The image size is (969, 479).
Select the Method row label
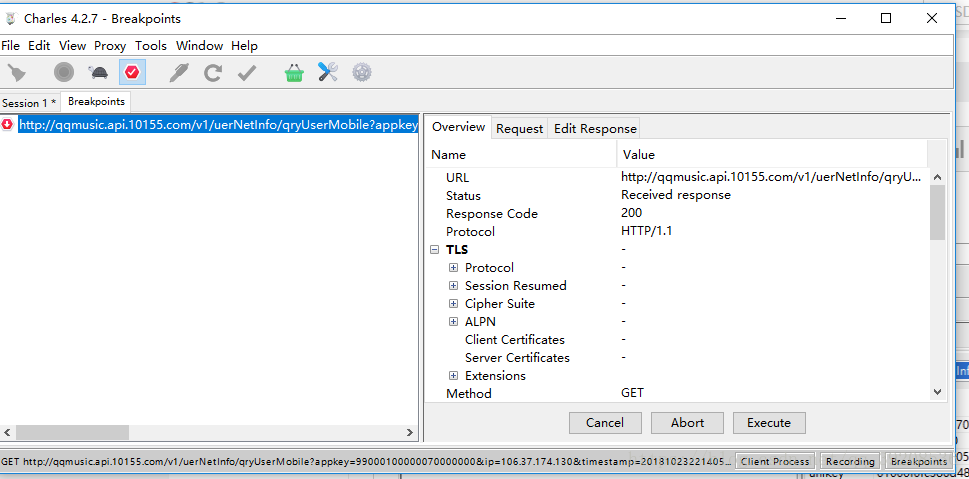point(469,393)
